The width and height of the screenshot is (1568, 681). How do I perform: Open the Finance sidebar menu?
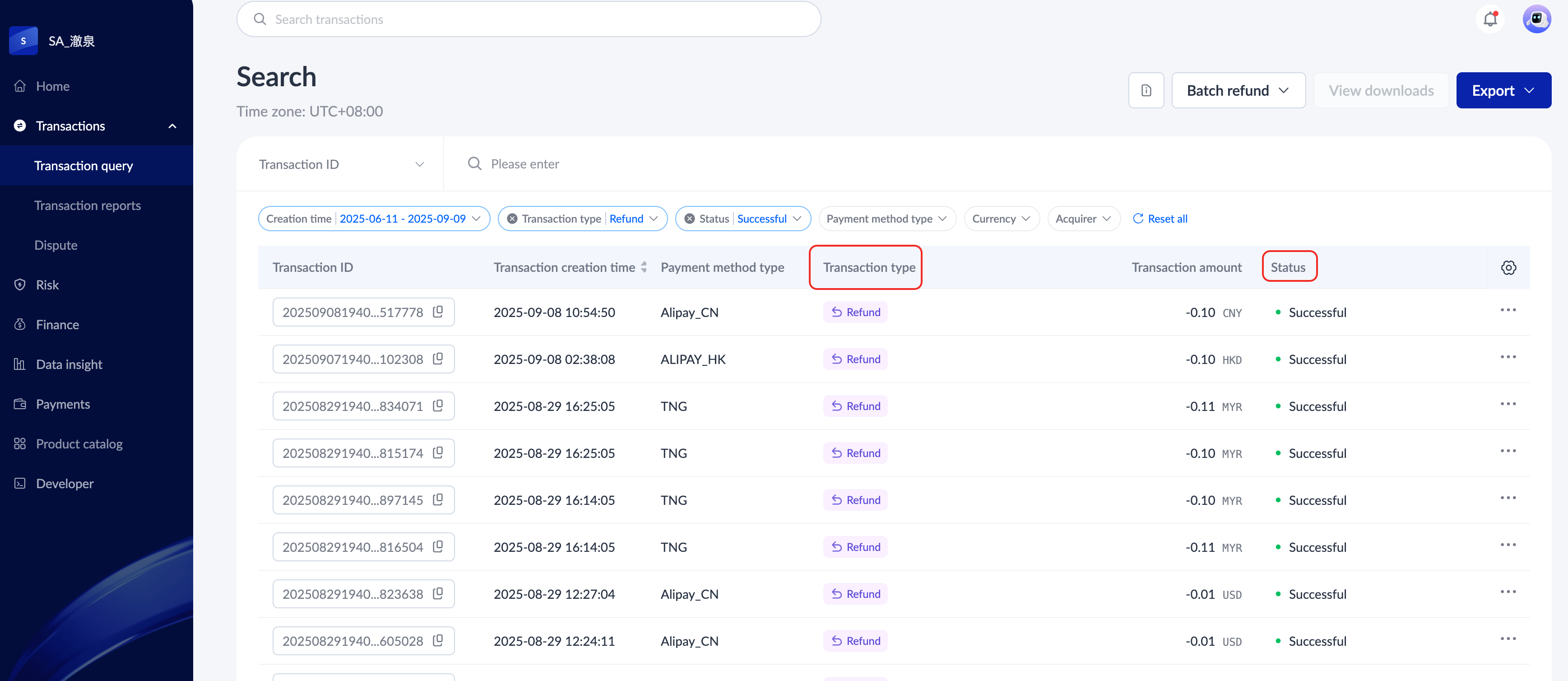(x=57, y=325)
